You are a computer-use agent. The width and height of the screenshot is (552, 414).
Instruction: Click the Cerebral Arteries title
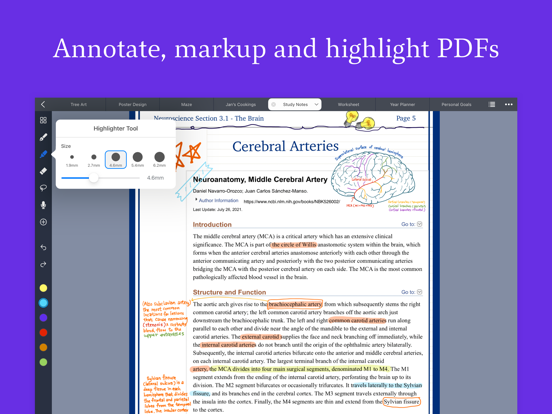(x=286, y=146)
